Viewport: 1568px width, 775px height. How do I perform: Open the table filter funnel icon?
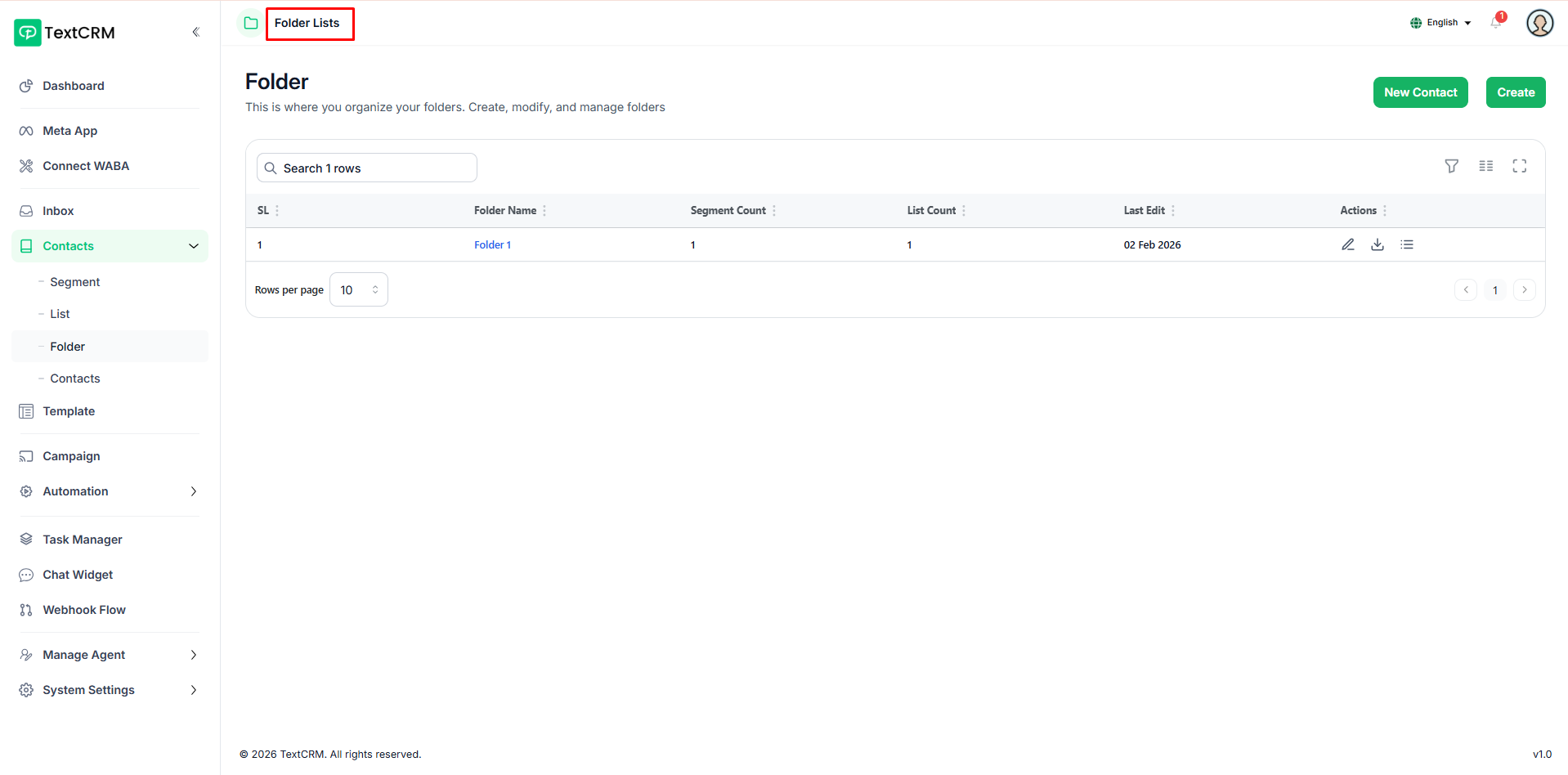click(x=1451, y=166)
